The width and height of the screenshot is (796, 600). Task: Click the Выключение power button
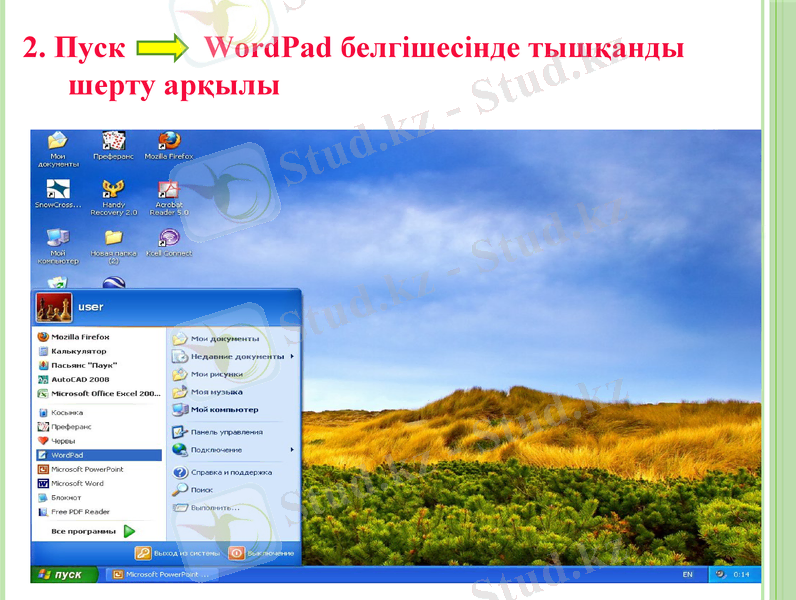coord(262,553)
